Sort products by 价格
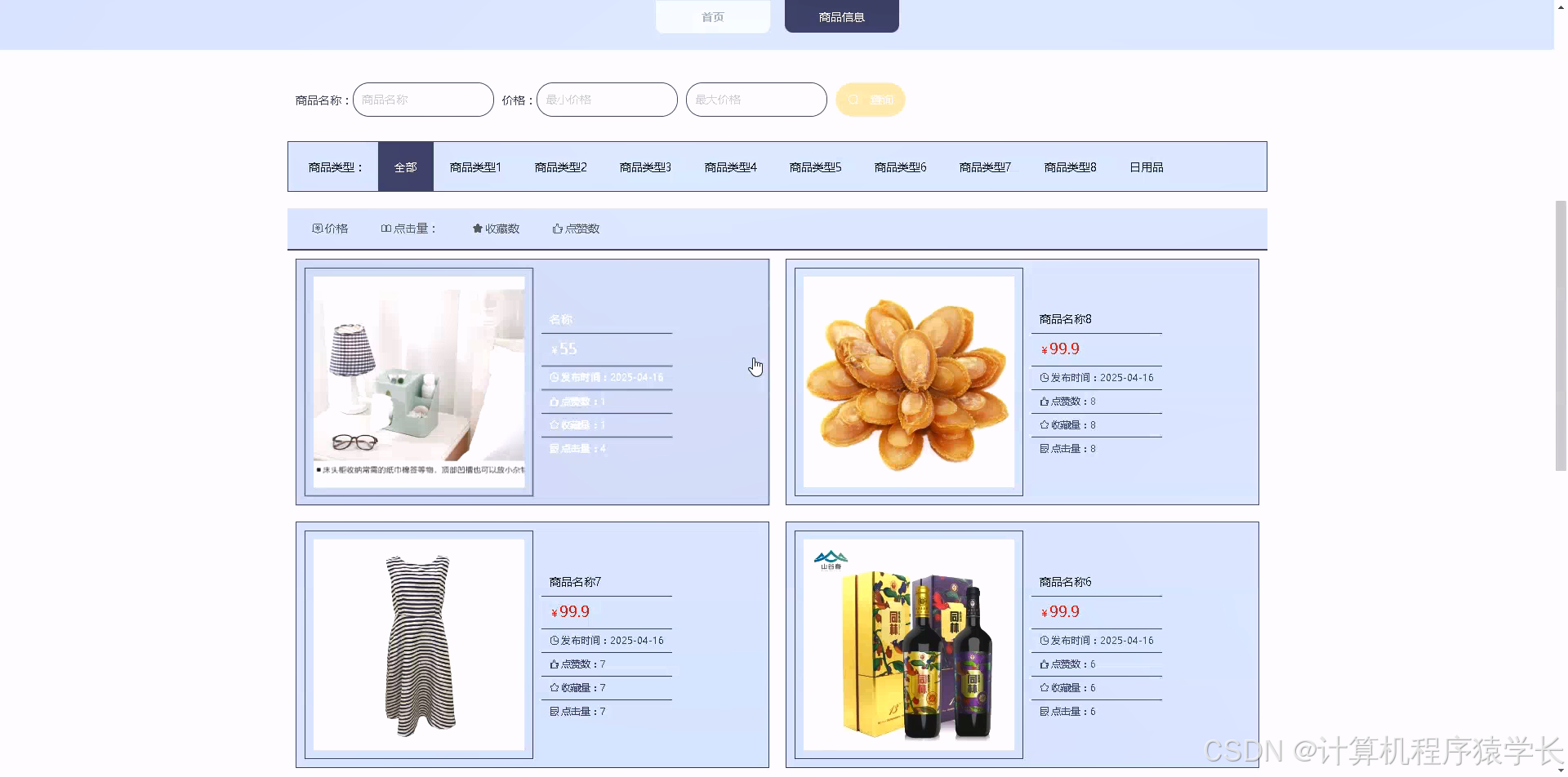The height and width of the screenshot is (777, 1568). 330,229
